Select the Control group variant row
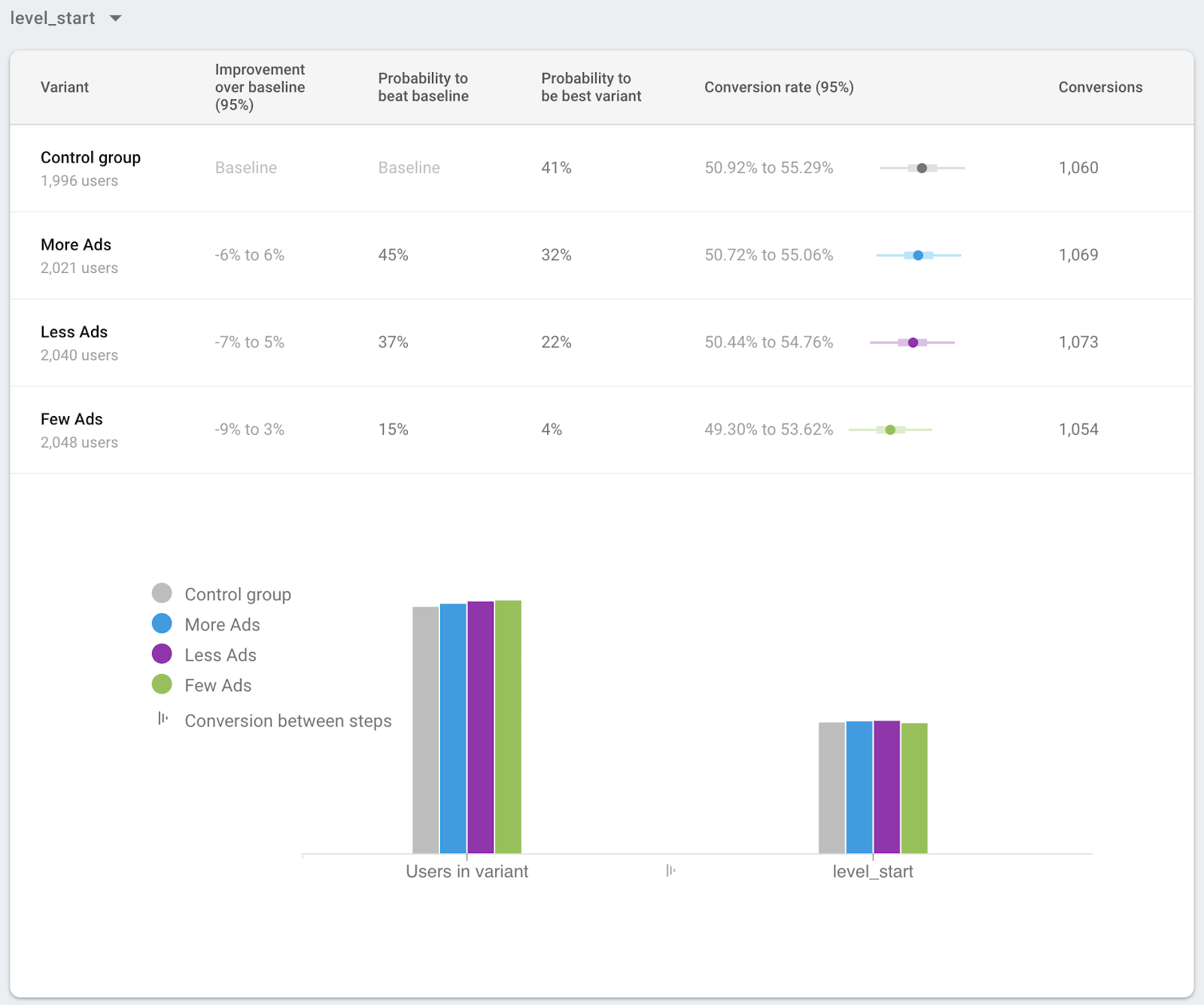The image size is (1204, 1005). (x=90, y=158)
